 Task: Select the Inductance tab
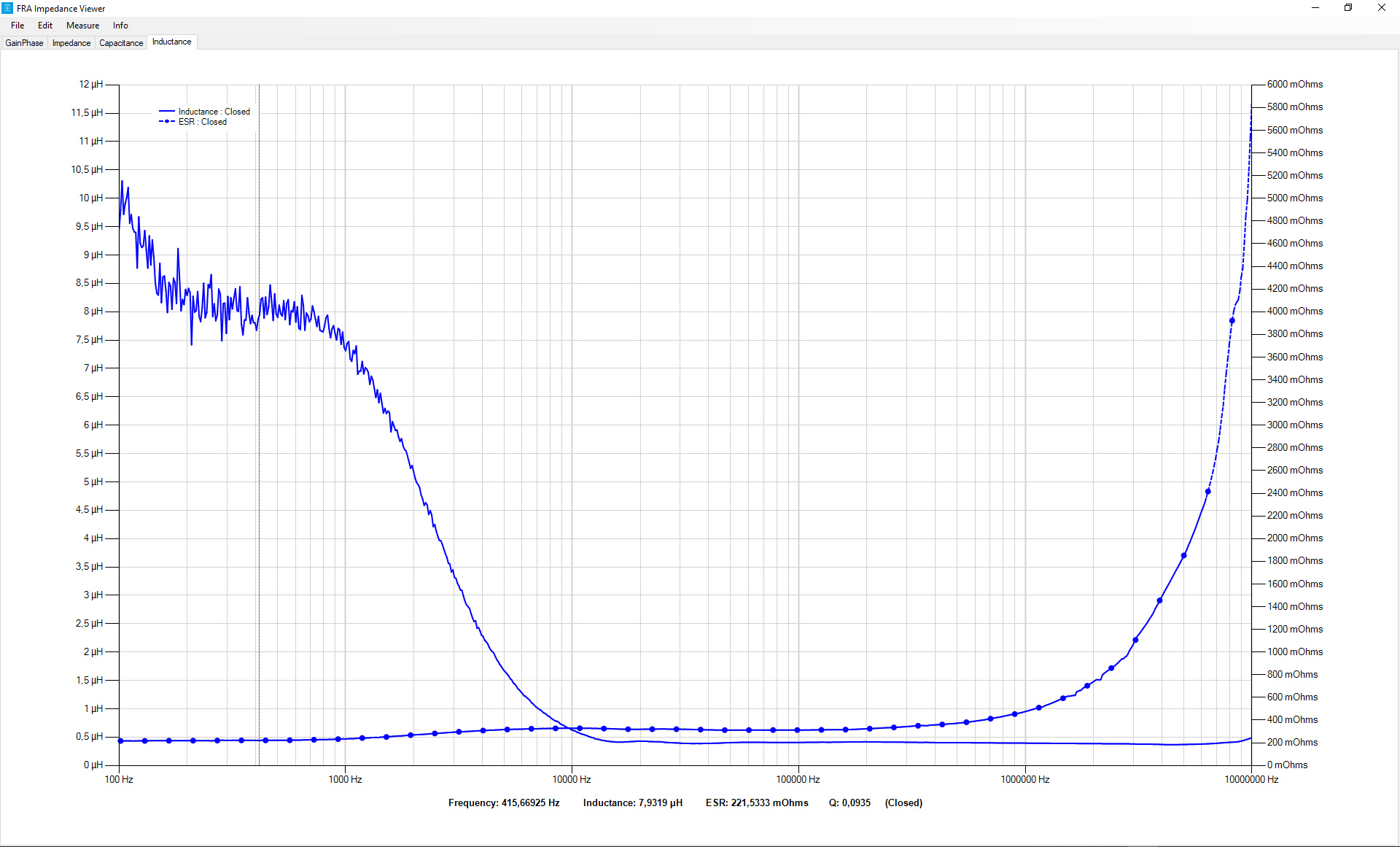coord(172,42)
